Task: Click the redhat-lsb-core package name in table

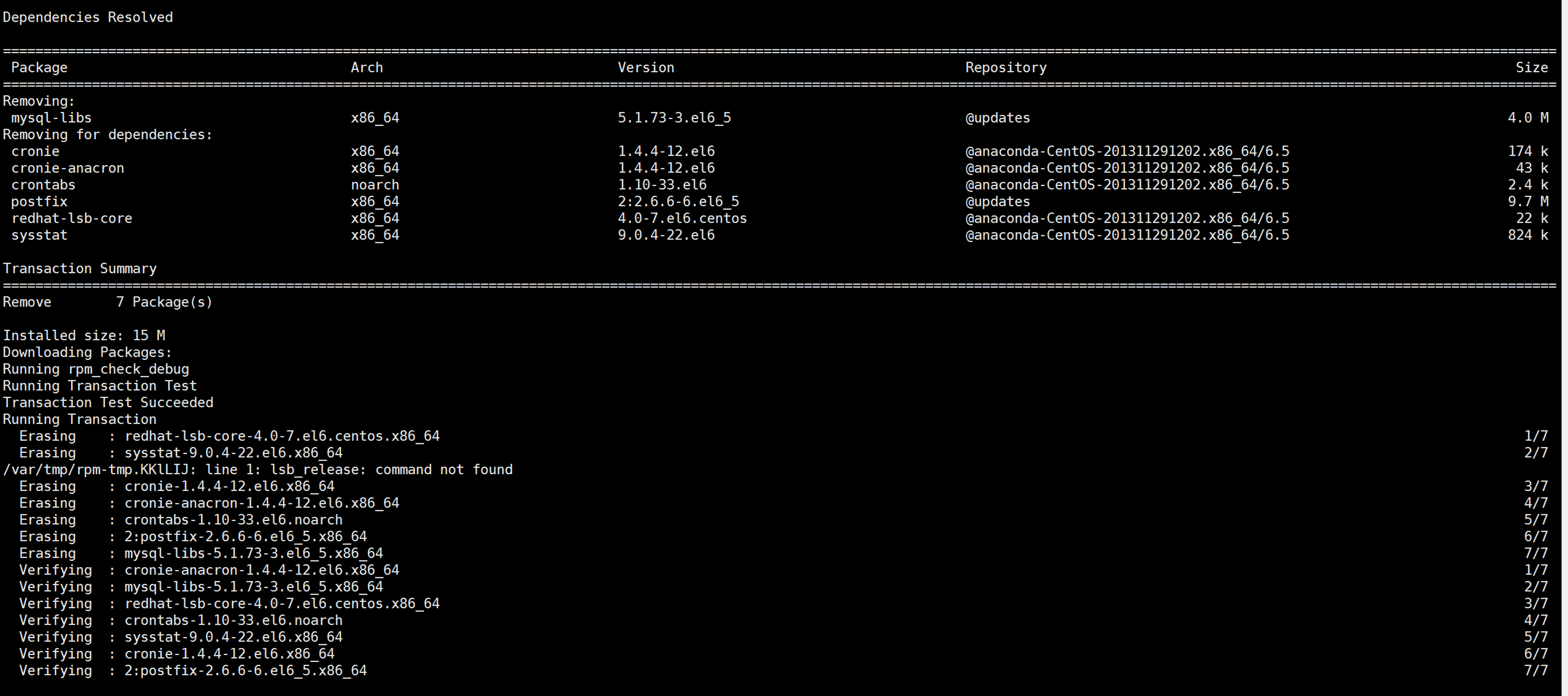Action: [72, 218]
